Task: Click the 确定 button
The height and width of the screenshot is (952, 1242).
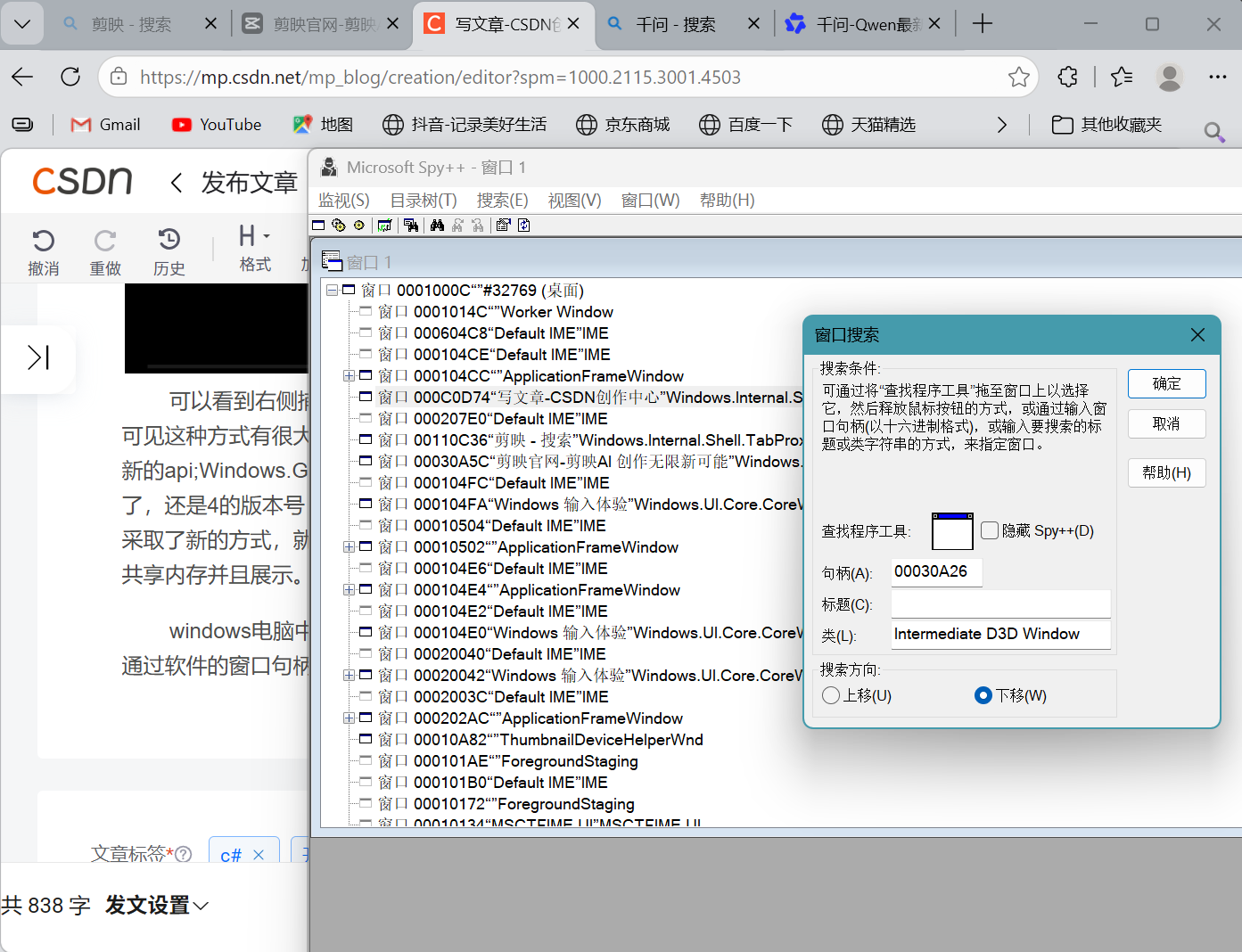Action: pyautogui.click(x=1166, y=384)
